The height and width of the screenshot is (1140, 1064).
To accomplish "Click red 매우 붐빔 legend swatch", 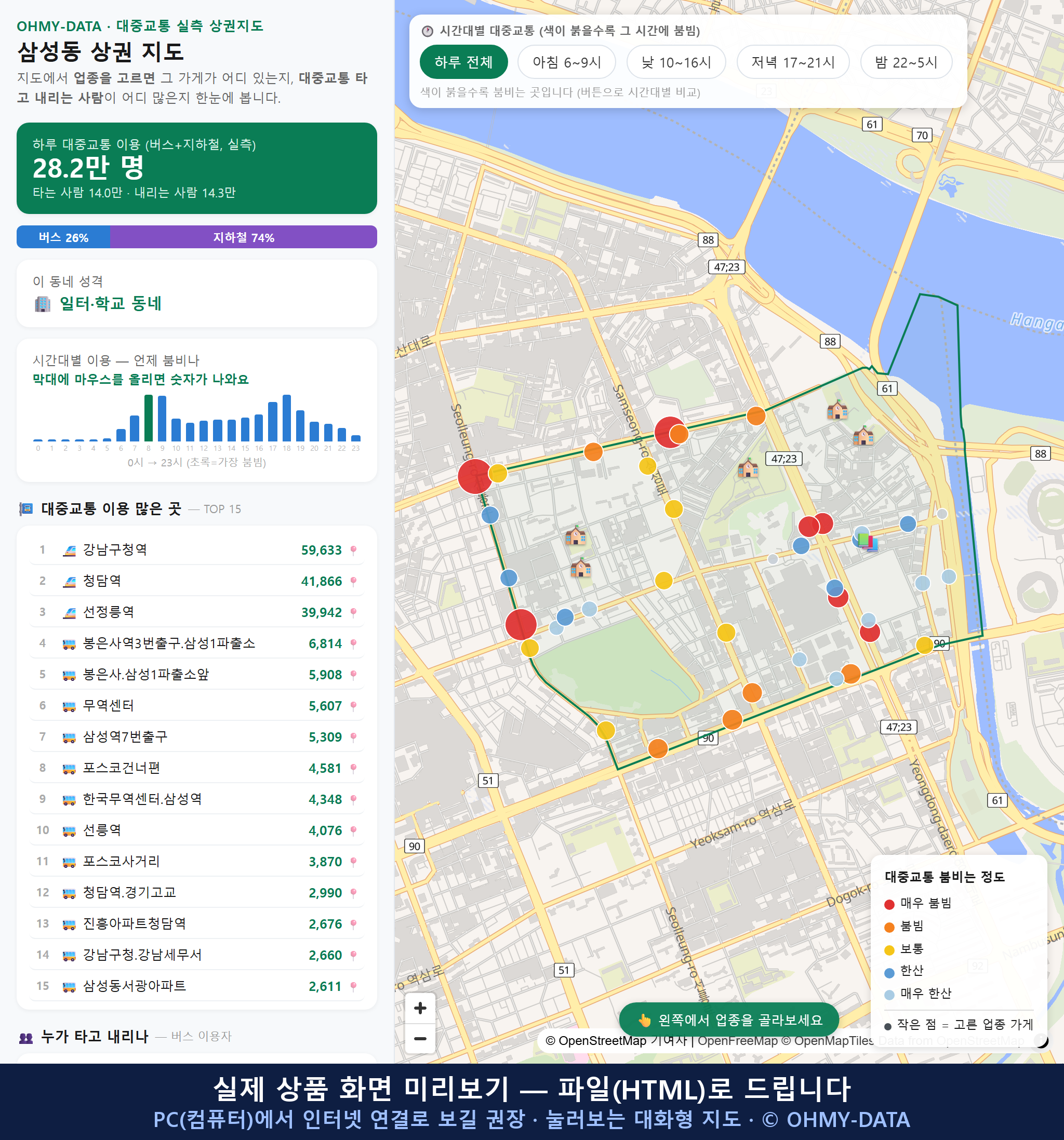I will pyautogui.click(x=889, y=904).
